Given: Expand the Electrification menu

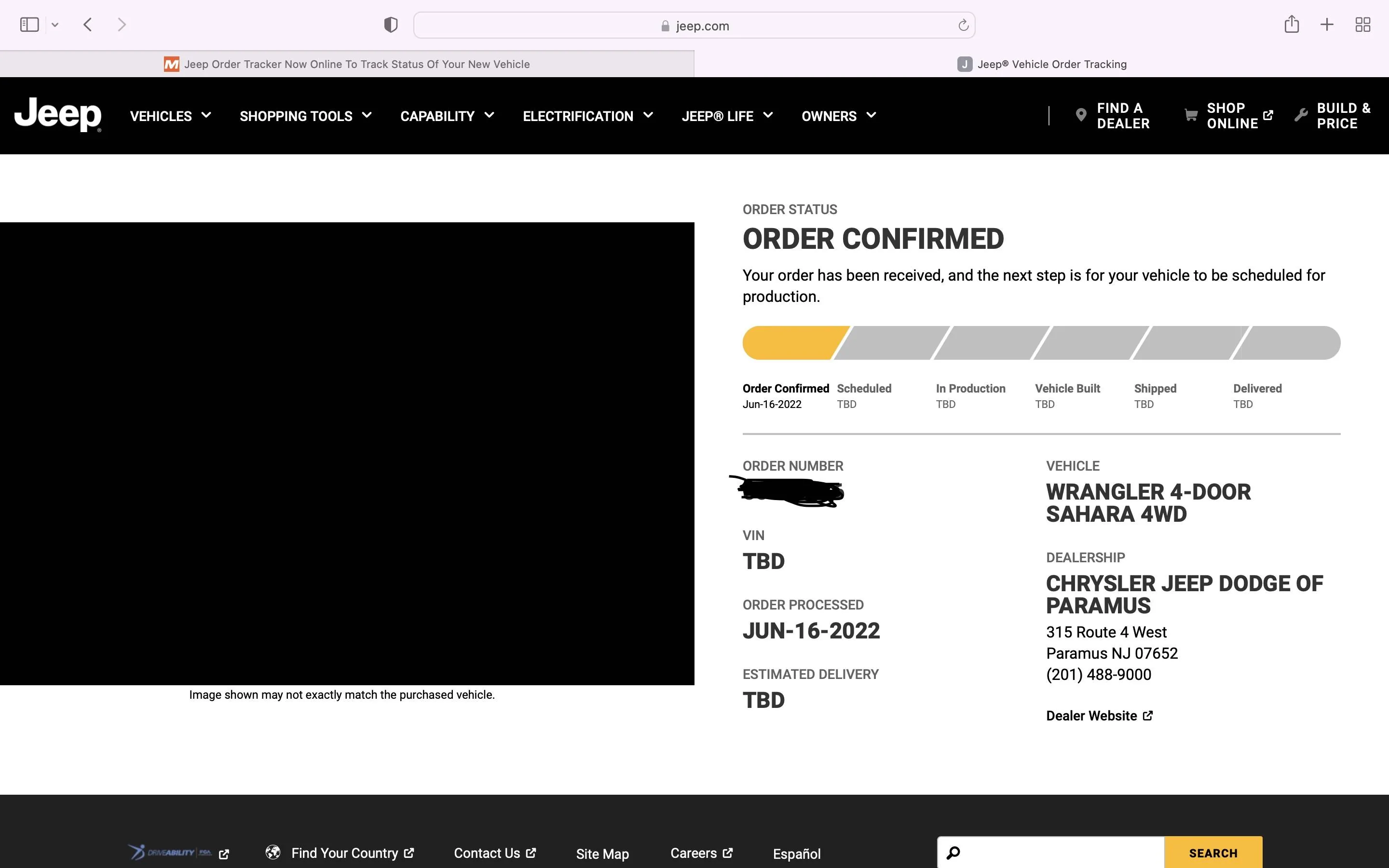Looking at the screenshot, I should [x=588, y=116].
